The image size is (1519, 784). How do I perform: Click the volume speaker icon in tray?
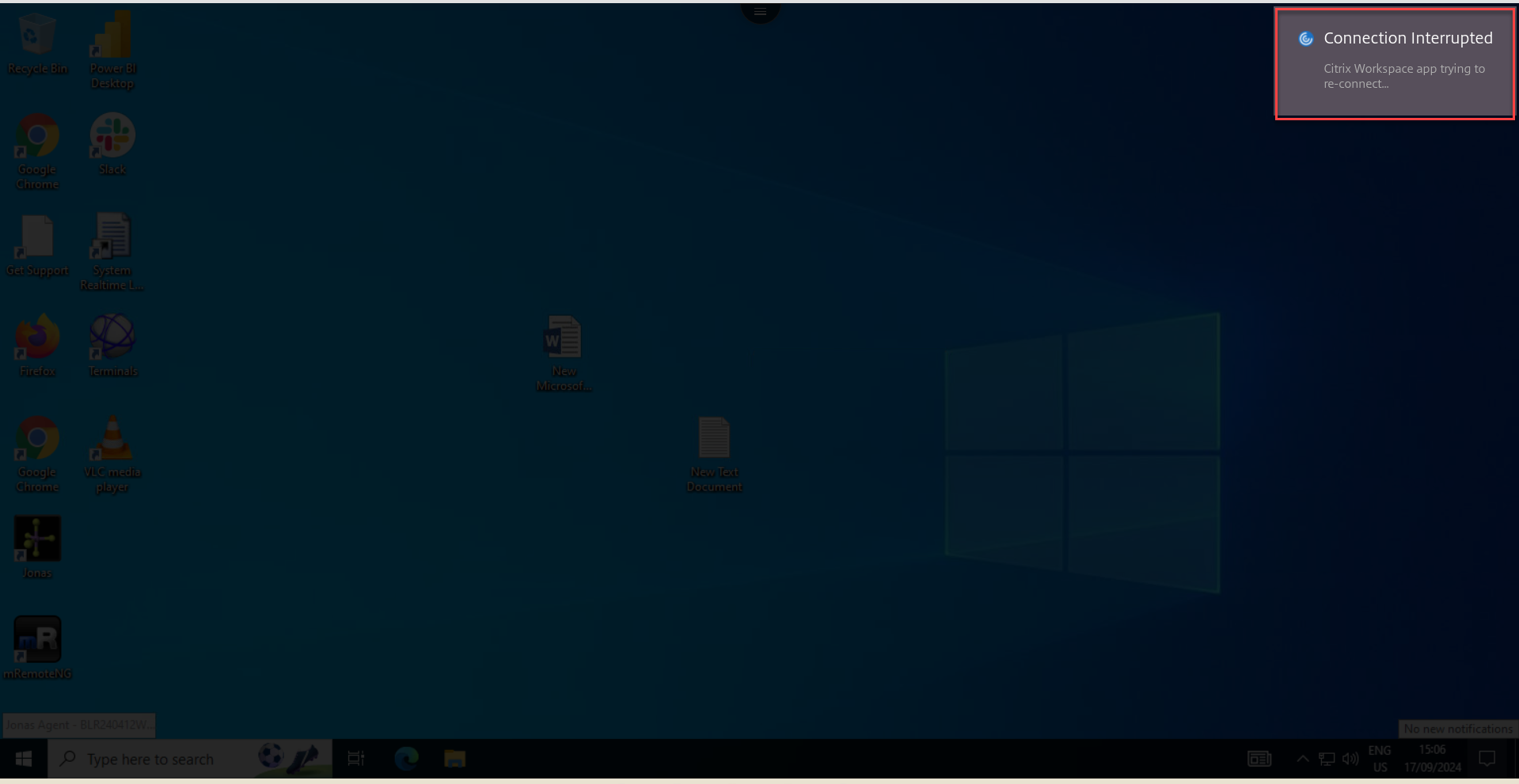[x=1350, y=759]
